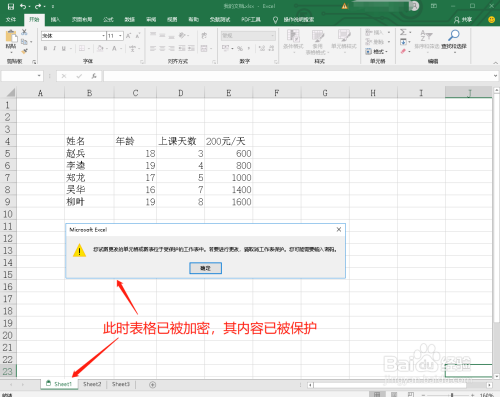Click the Cut scissors icon
The image size is (500, 397).
(24, 32)
